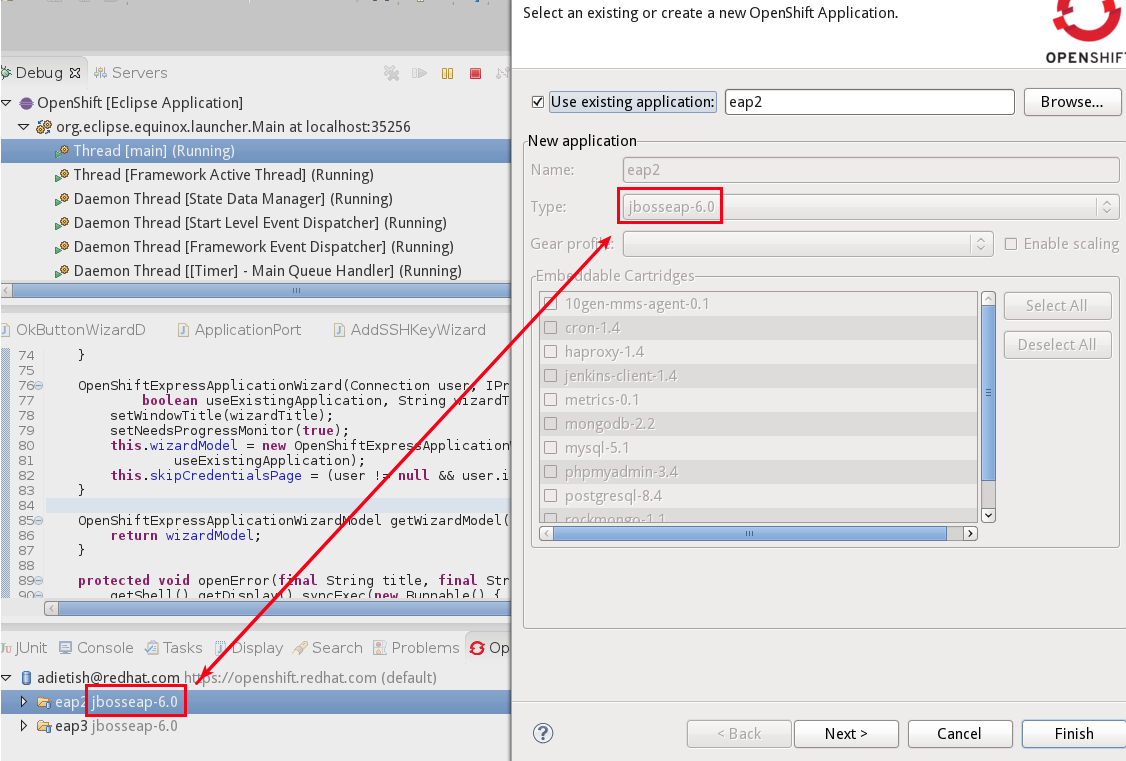Check the 10gen-mms-agent-0.1 cartridge

click(x=551, y=304)
